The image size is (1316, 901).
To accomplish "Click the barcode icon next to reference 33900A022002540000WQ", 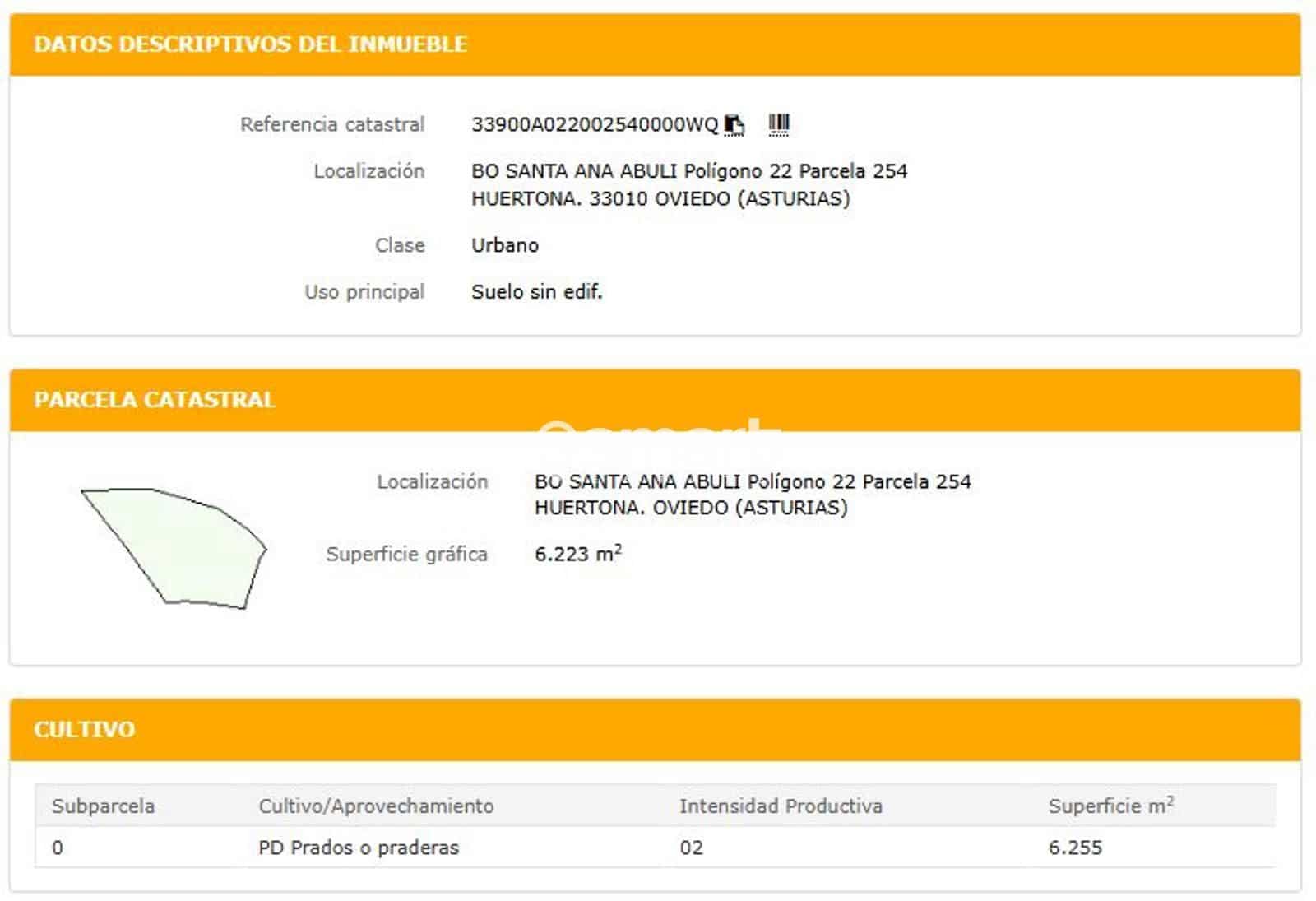I will (779, 122).
